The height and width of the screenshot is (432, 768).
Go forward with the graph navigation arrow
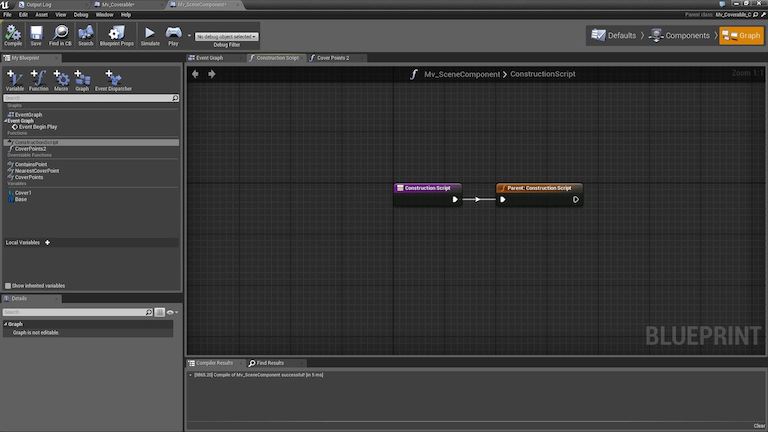coord(212,74)
